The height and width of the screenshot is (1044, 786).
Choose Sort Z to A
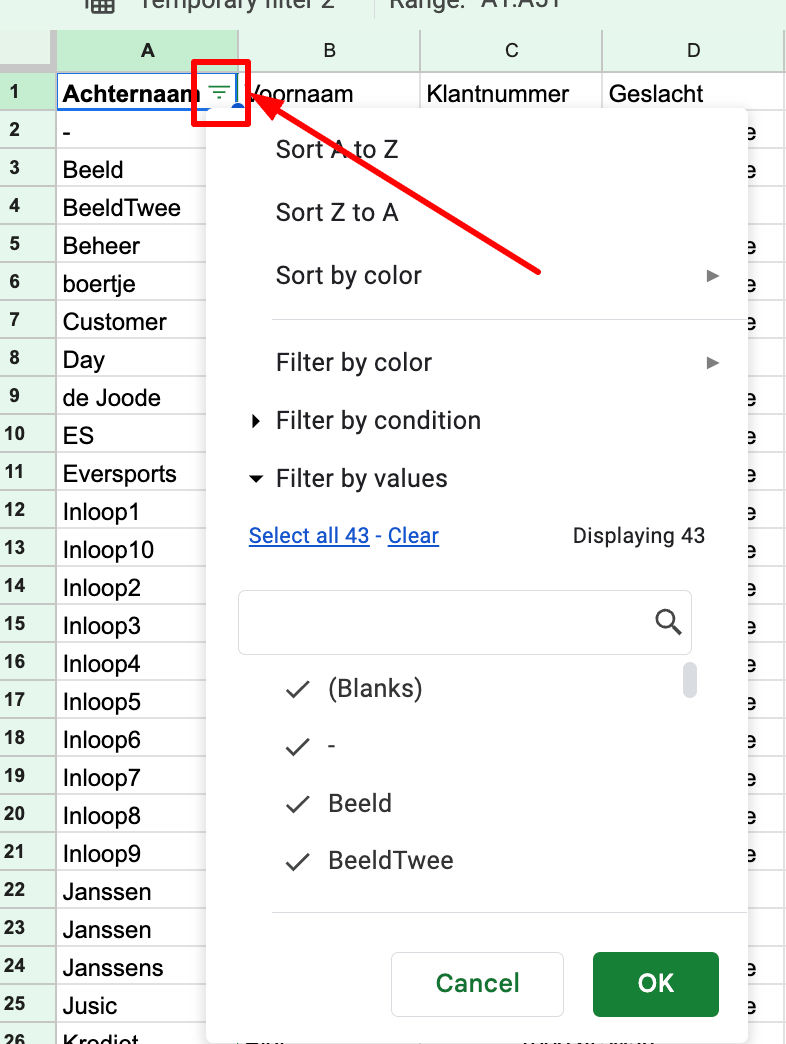click(x=337, y=212)
